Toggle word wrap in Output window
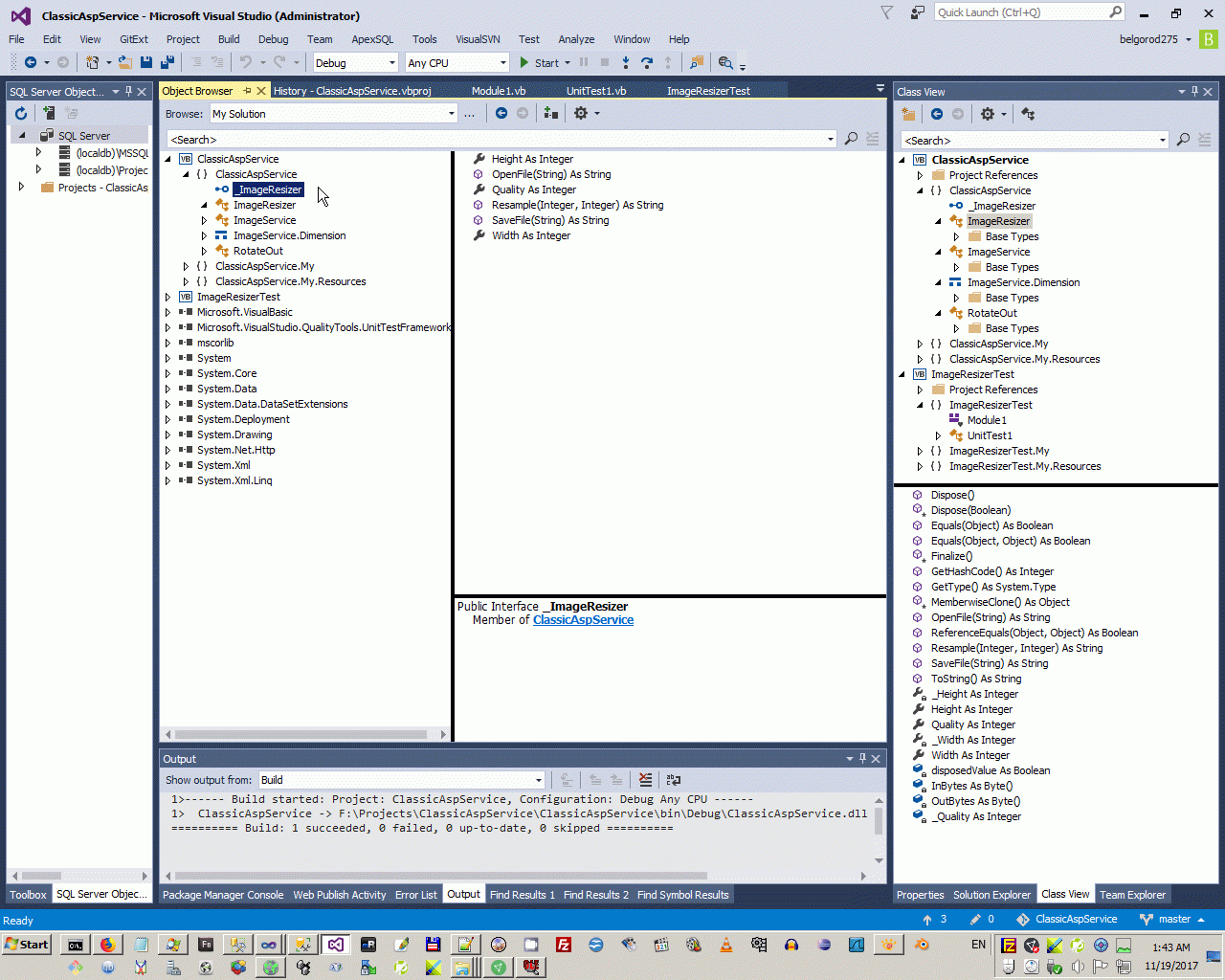Image resolution: width=1225 pixels, height=980 pixels. [x=674, y=780]
